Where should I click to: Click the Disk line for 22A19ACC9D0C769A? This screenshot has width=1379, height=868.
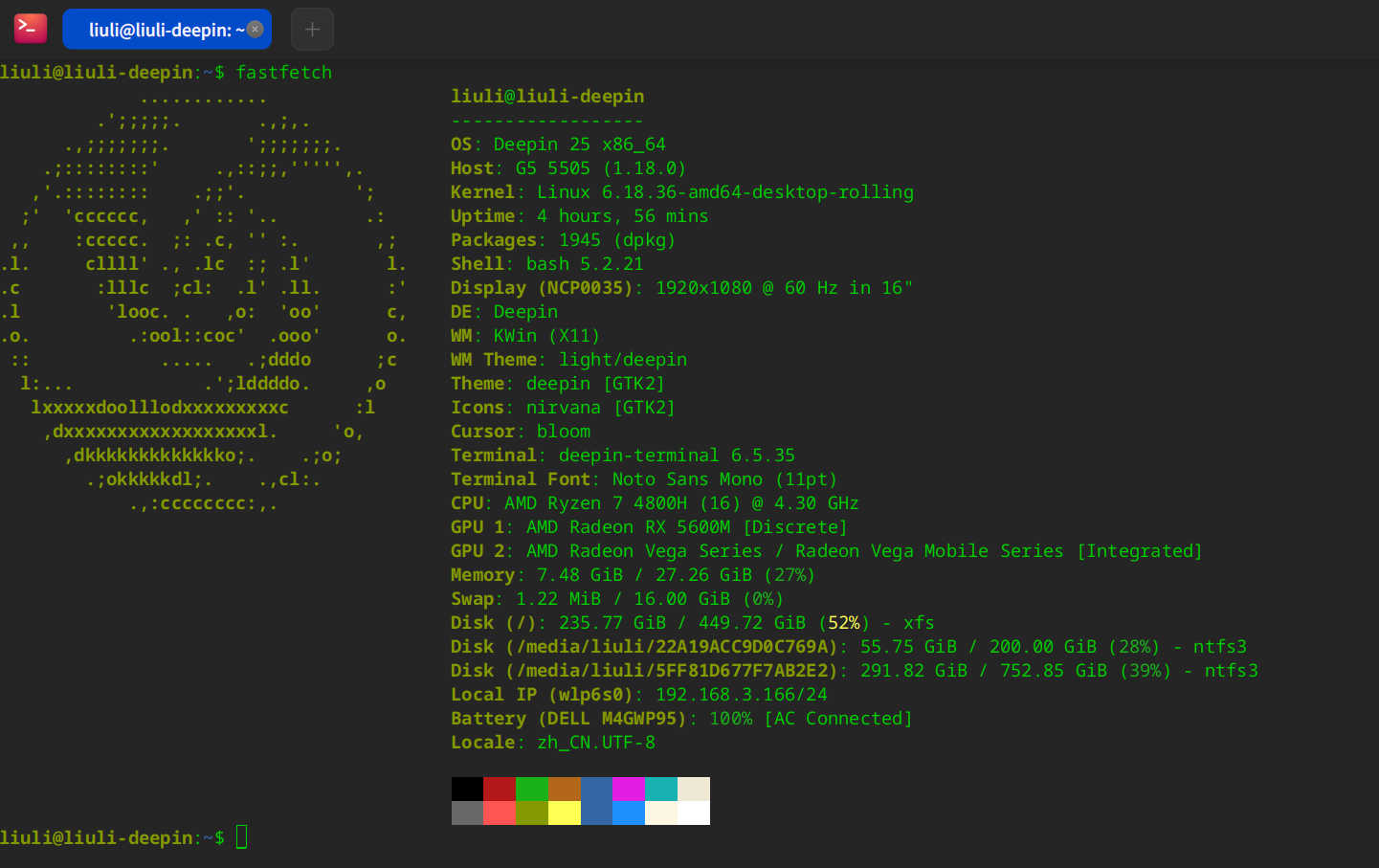tap(849, 647)
